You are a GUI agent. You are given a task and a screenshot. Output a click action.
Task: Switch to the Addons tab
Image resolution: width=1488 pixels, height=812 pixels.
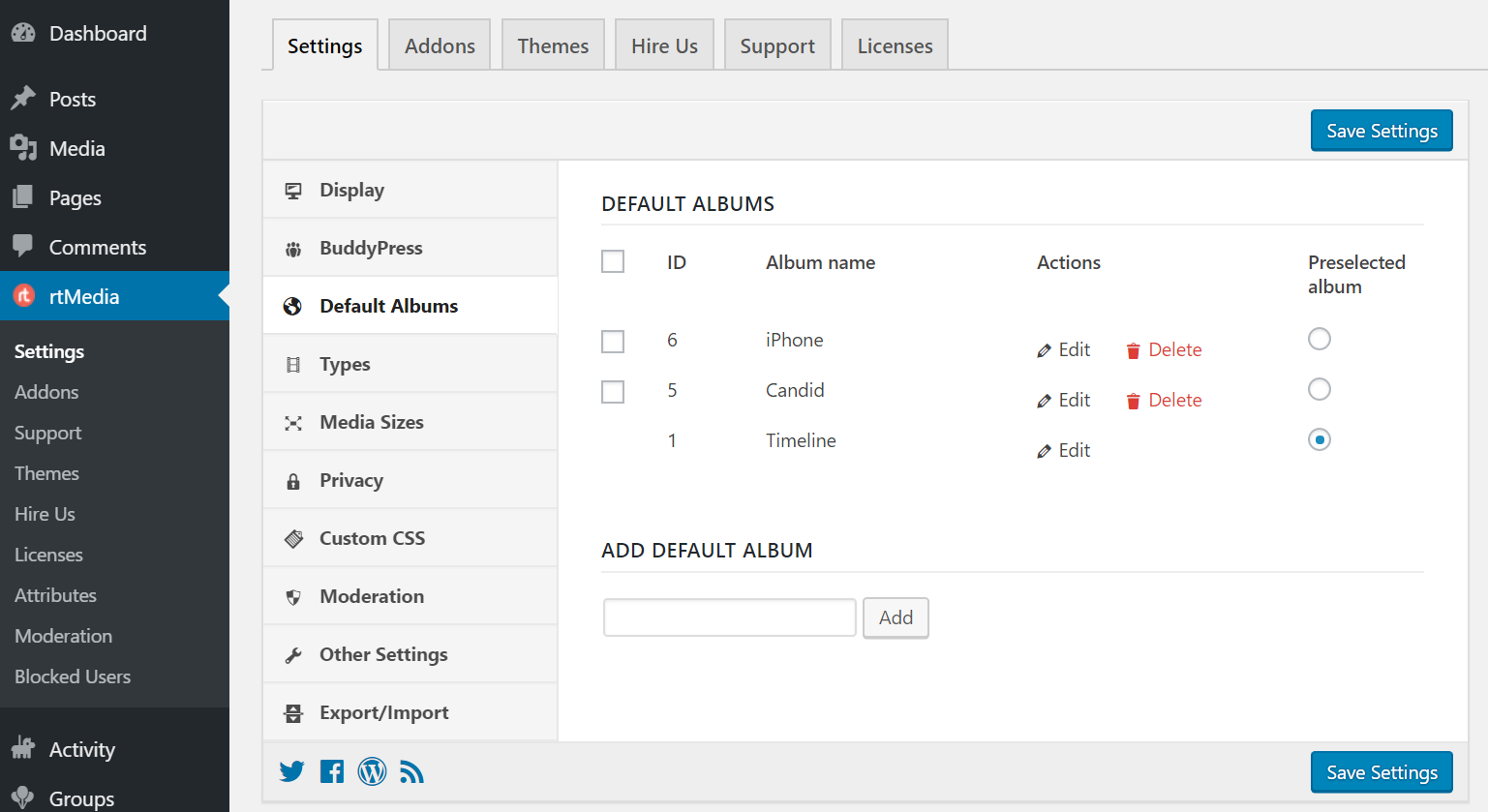click(439, 45)
